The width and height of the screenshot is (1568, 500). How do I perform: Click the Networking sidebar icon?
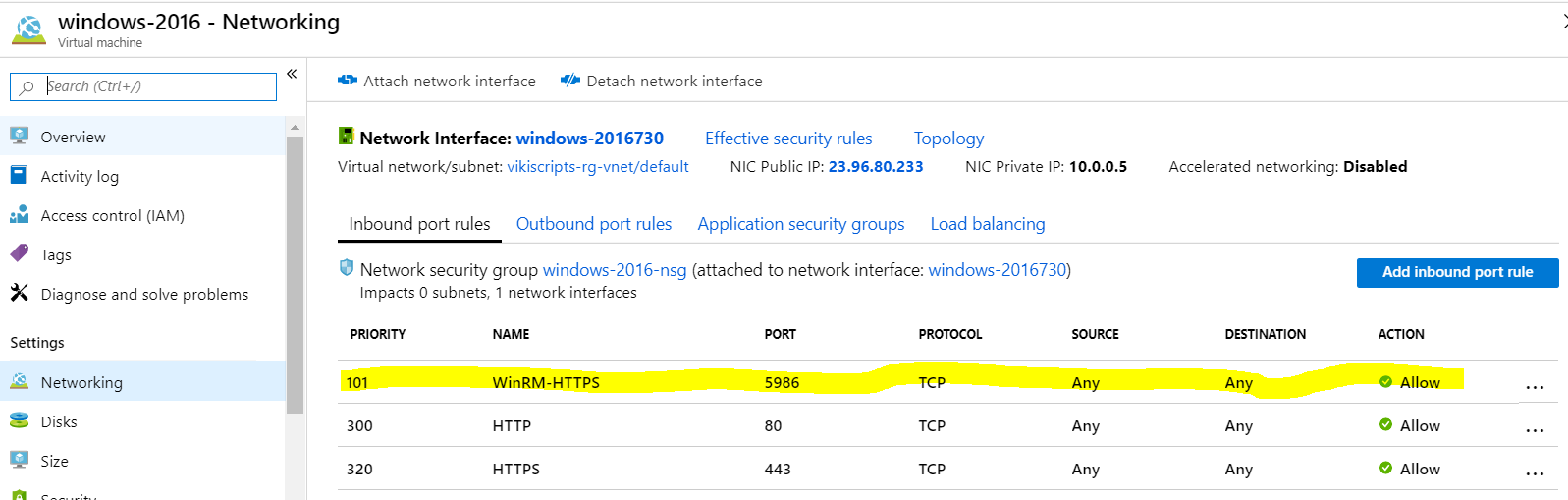click(19, 381)
